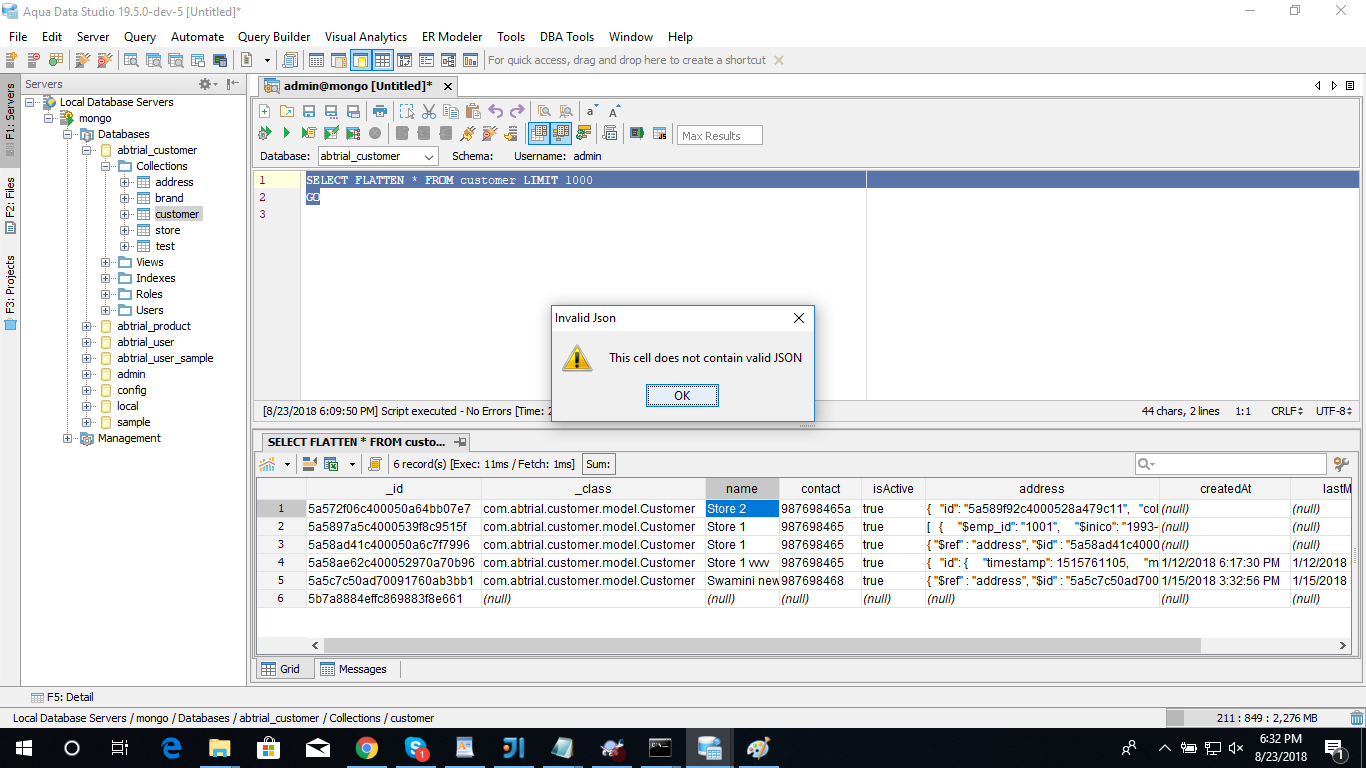Open the DBA Tools menu
This screenshot has width=1366, height=768.
pos(567,36)
